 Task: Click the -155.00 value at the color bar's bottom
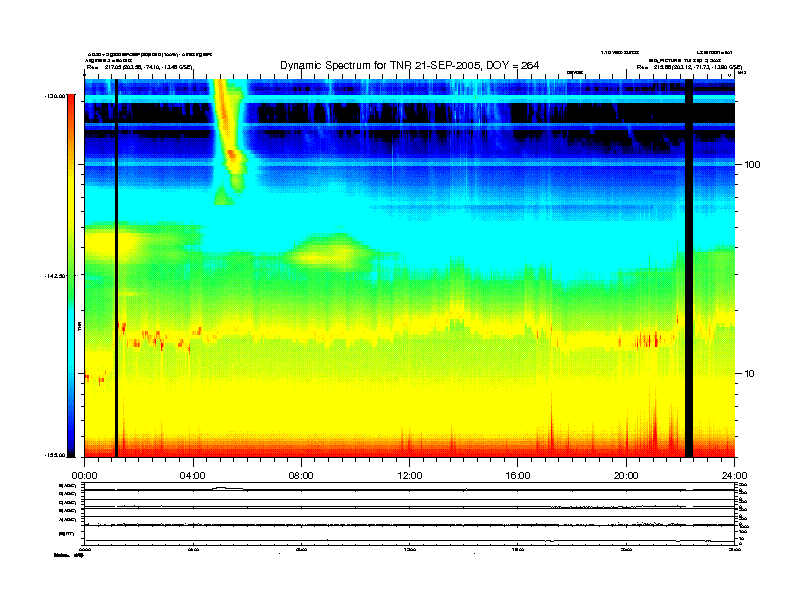coord(55,455)
